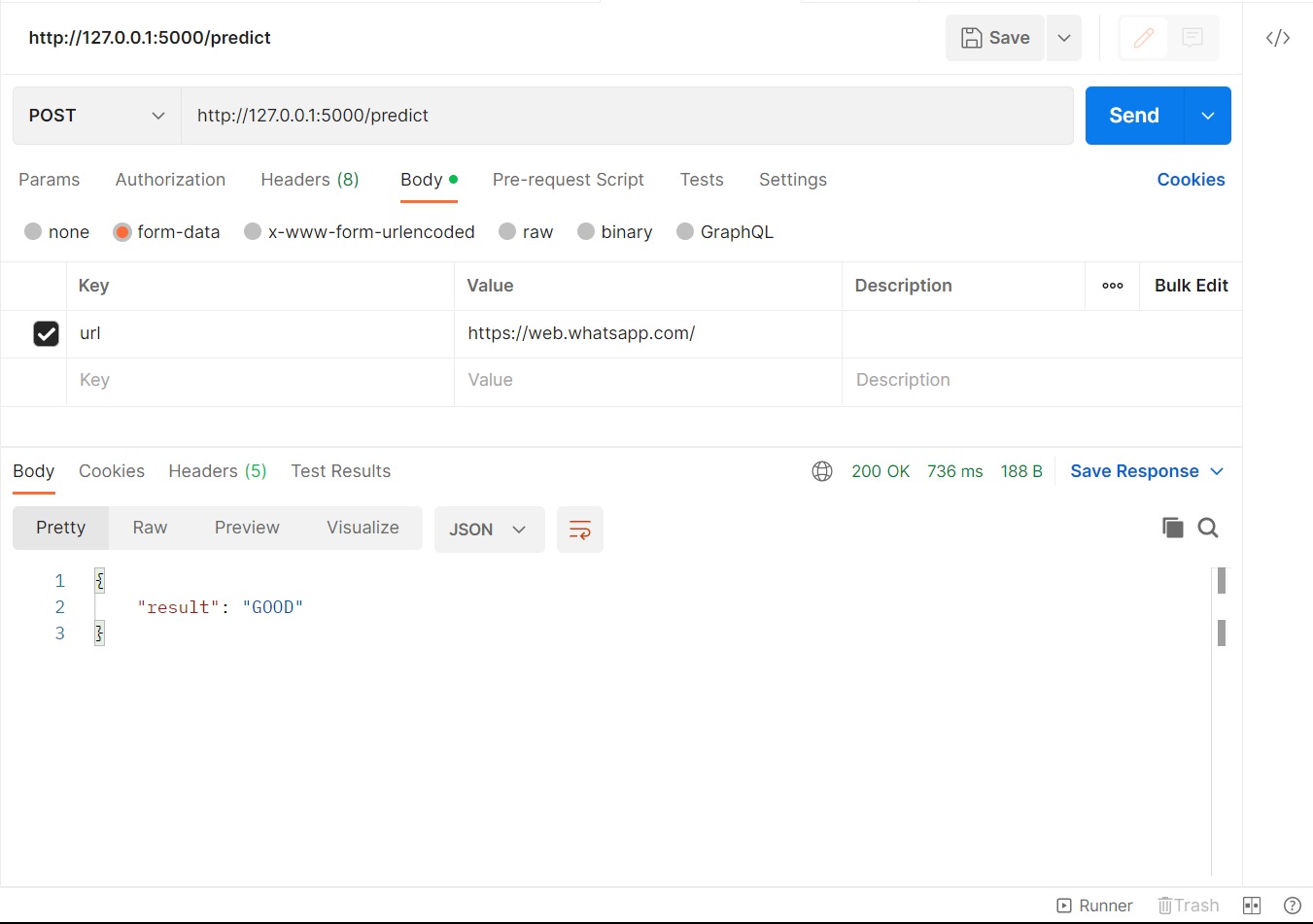Screen dimensions: 1313x924
Task: Open the Settings tab
Action: click(793, 180)
